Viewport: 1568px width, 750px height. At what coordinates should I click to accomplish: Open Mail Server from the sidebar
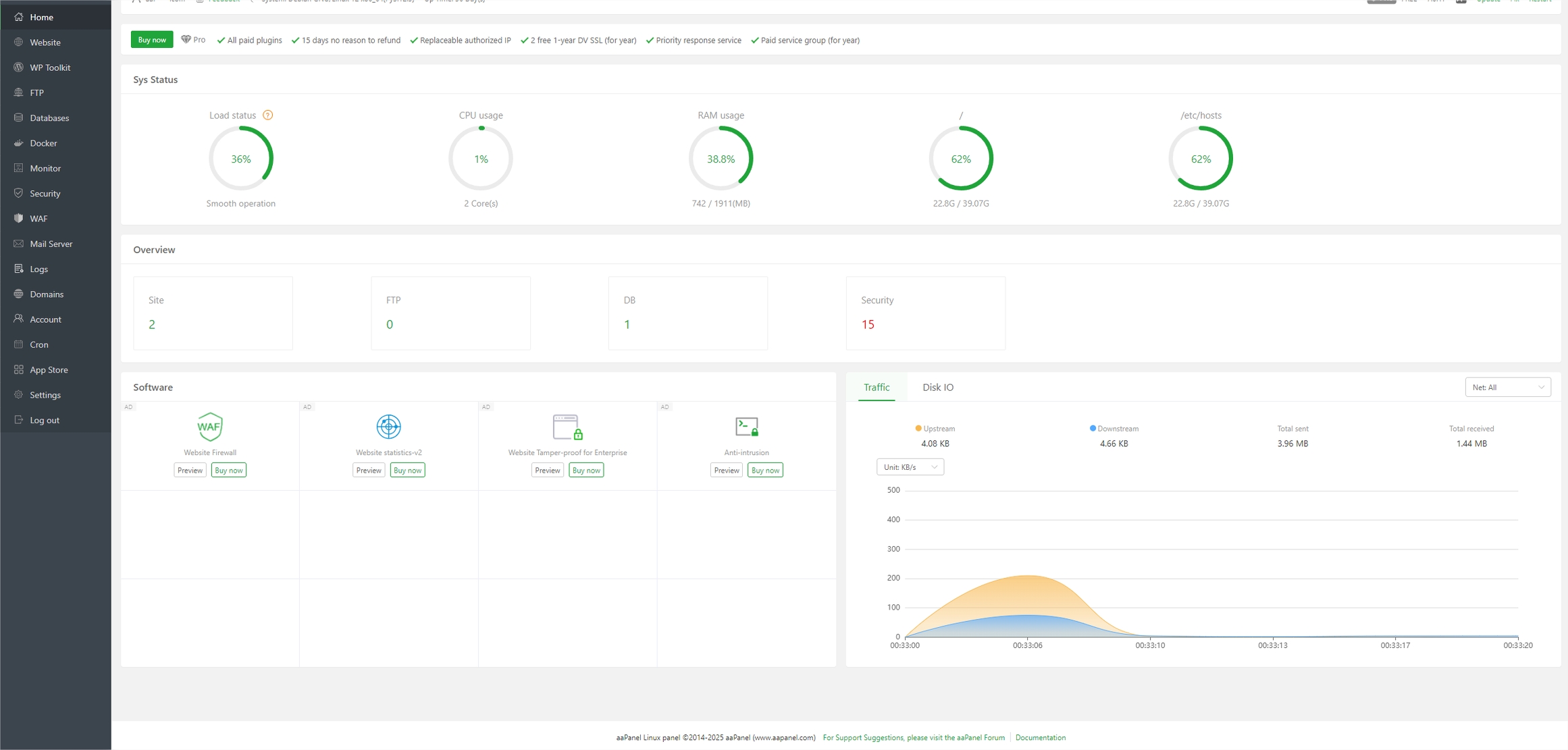[x=55, y=244]
